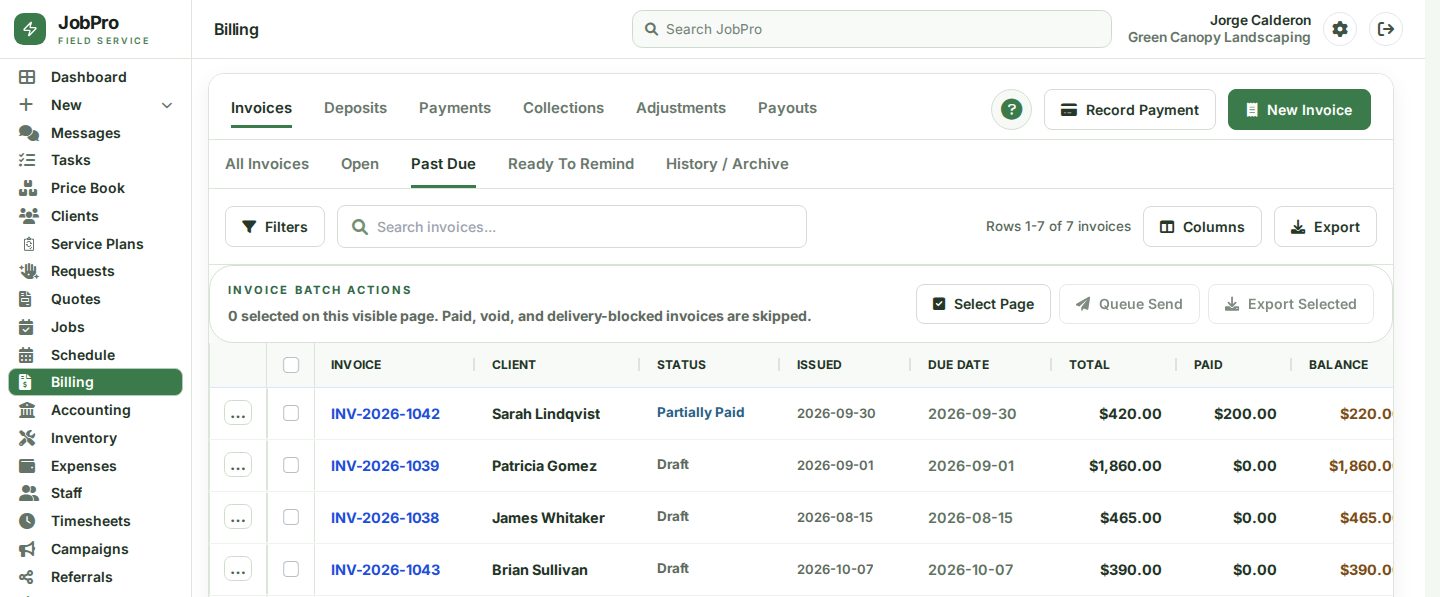Focus the Search invoices field
The image size is (1440, 597).
point(572,227)
